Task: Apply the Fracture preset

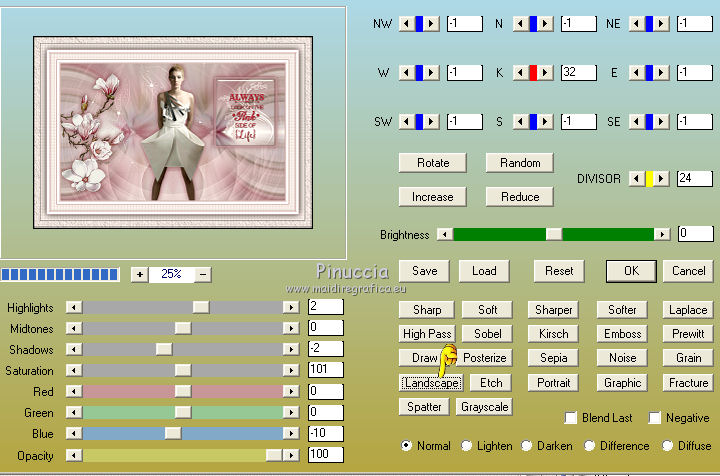Action: coord(688,383)
